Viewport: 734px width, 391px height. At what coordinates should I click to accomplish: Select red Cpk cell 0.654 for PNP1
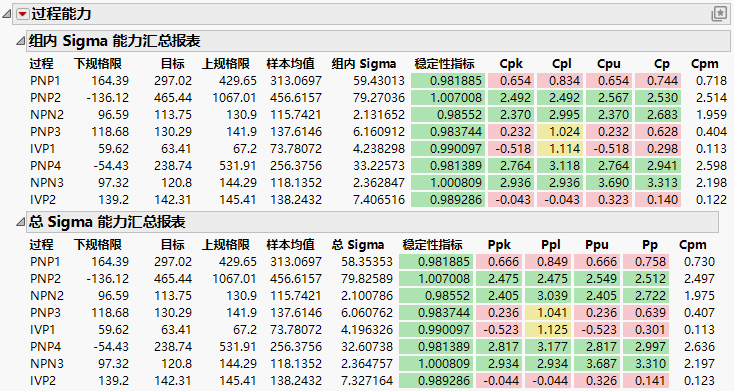click(511, 81)
